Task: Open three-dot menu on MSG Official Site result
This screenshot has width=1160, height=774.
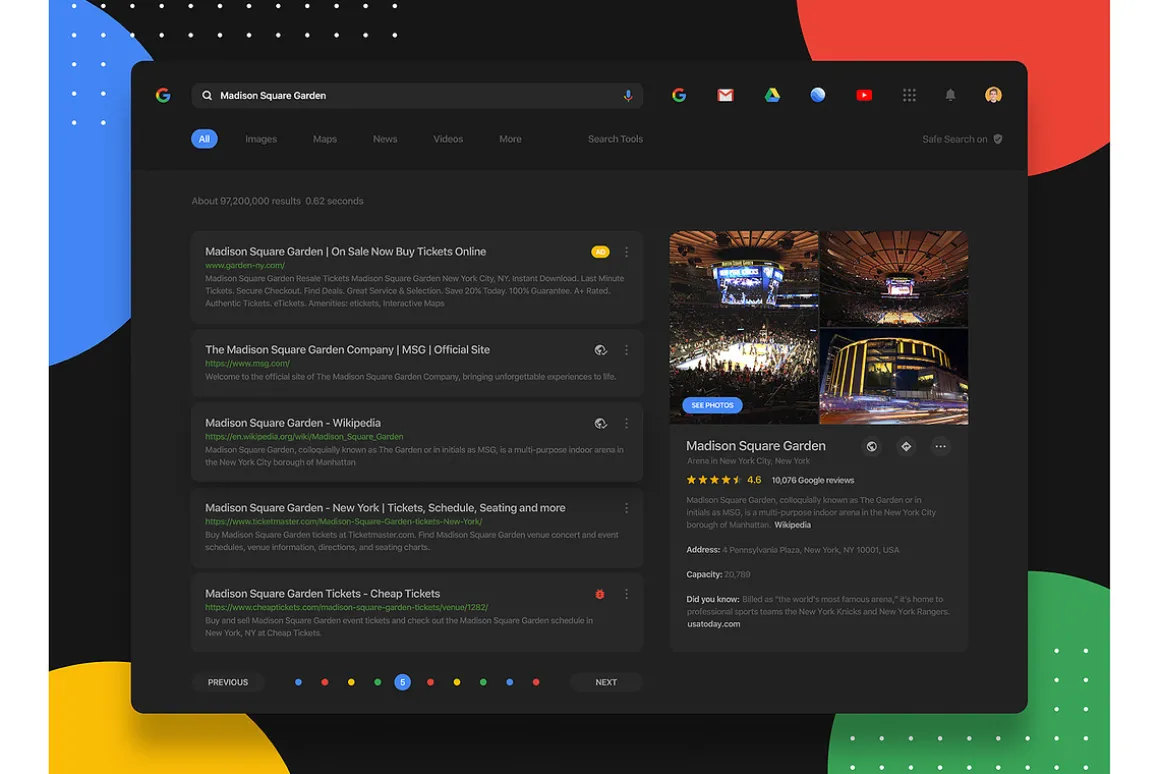Action: tap(627, 350)
